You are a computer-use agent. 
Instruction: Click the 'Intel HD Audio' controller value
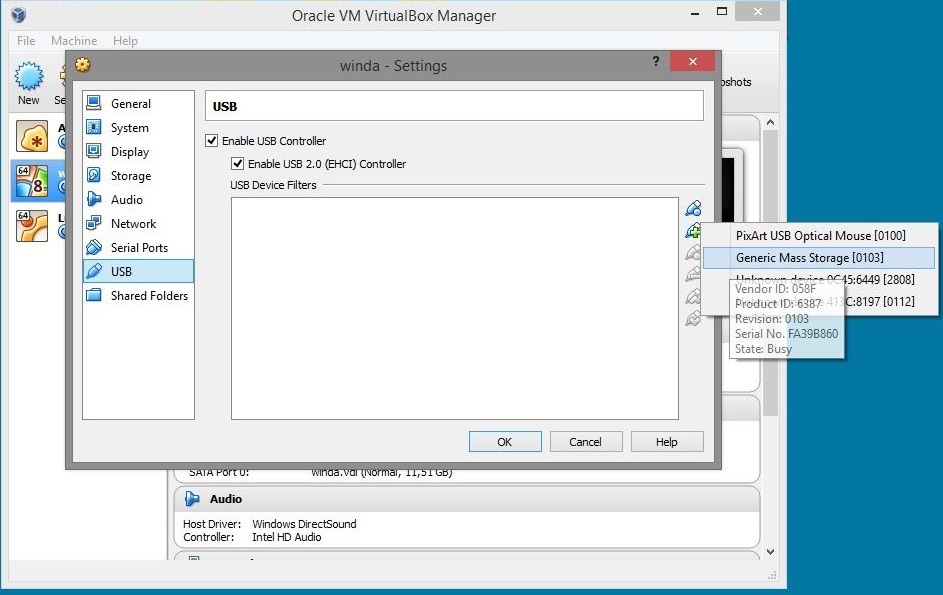286,537
